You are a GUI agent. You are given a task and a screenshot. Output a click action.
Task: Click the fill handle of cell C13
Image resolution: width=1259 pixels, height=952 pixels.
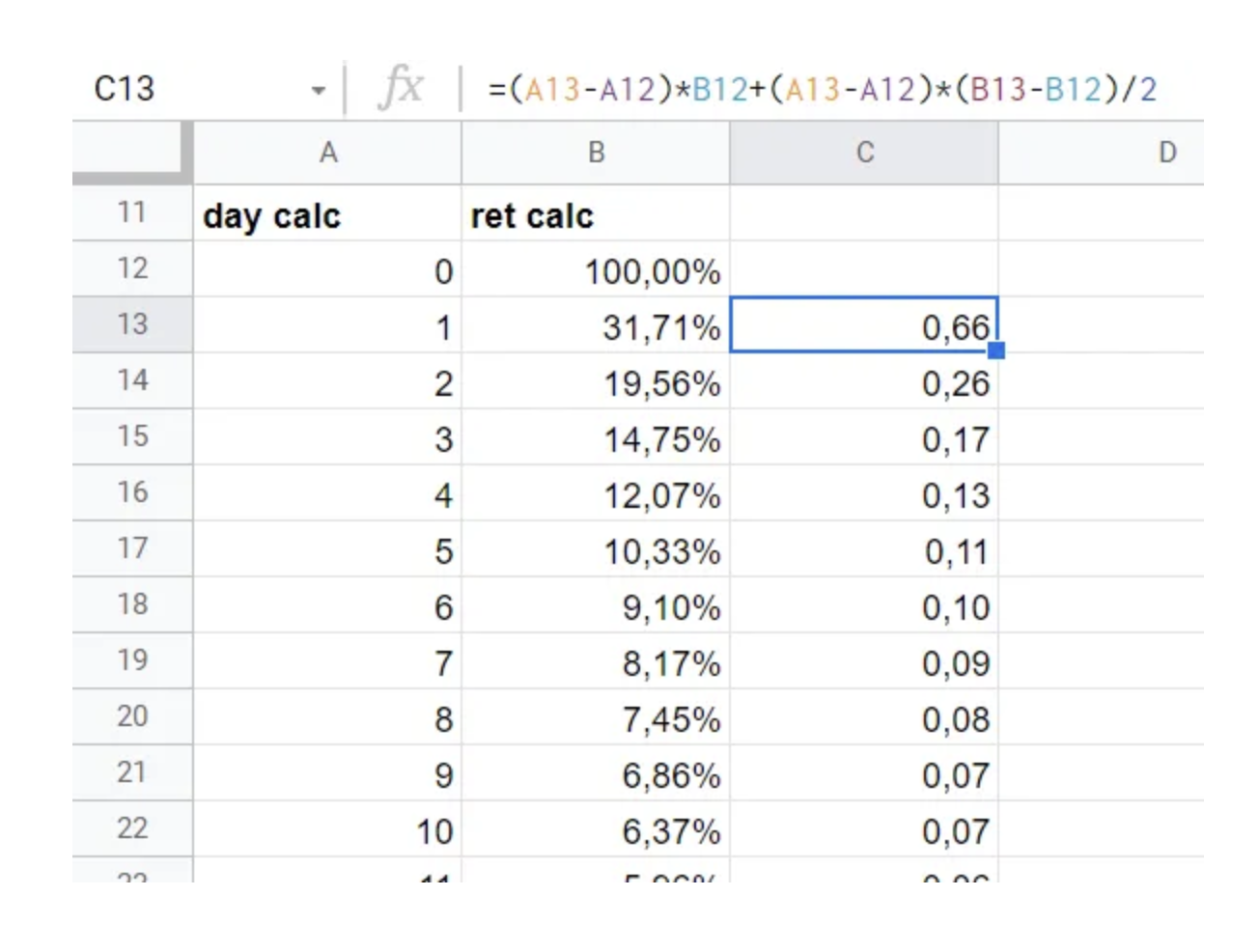[997, 350]
